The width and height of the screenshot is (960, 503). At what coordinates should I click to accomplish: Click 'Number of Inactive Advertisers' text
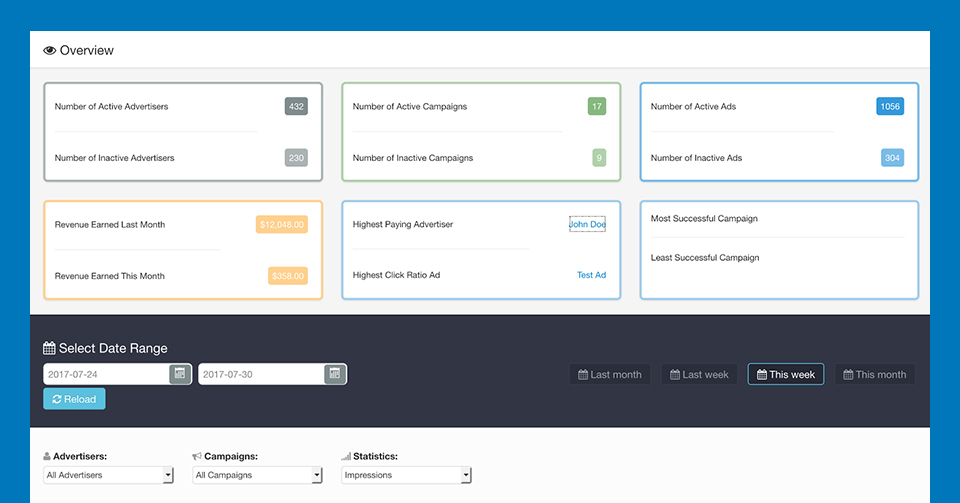tap(114, 158)
